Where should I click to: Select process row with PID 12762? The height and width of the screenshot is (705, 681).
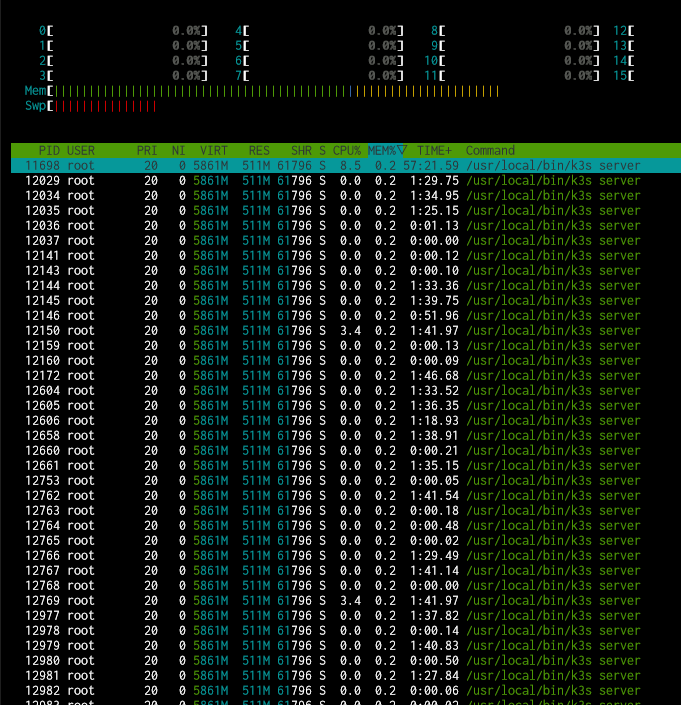pos(346,495)
